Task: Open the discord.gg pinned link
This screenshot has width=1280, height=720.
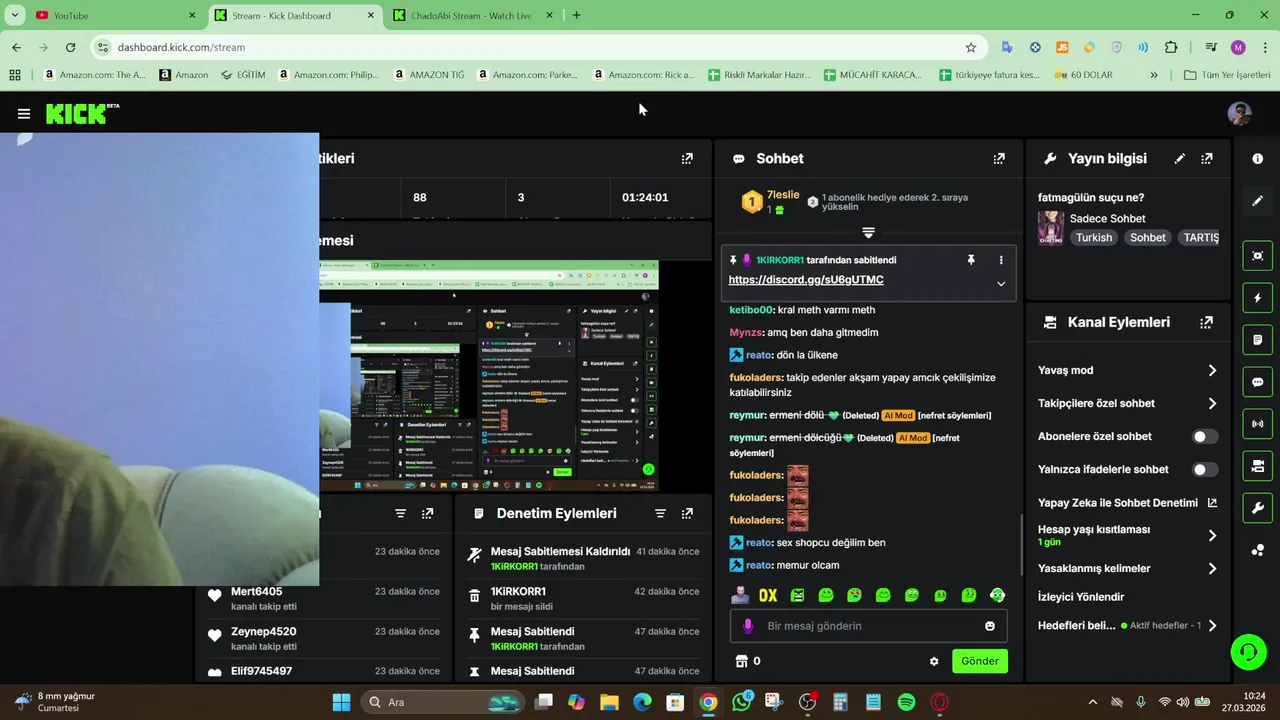Action: coord(806,280)
